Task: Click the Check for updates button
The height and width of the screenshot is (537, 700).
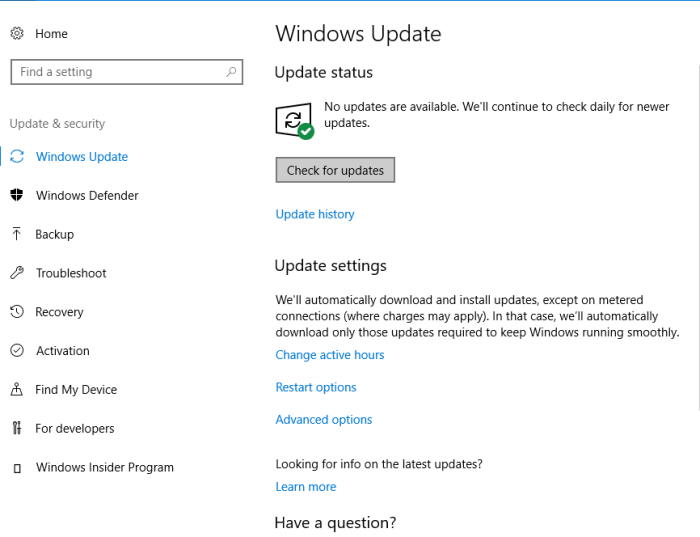Action: [x=335, y=170]
